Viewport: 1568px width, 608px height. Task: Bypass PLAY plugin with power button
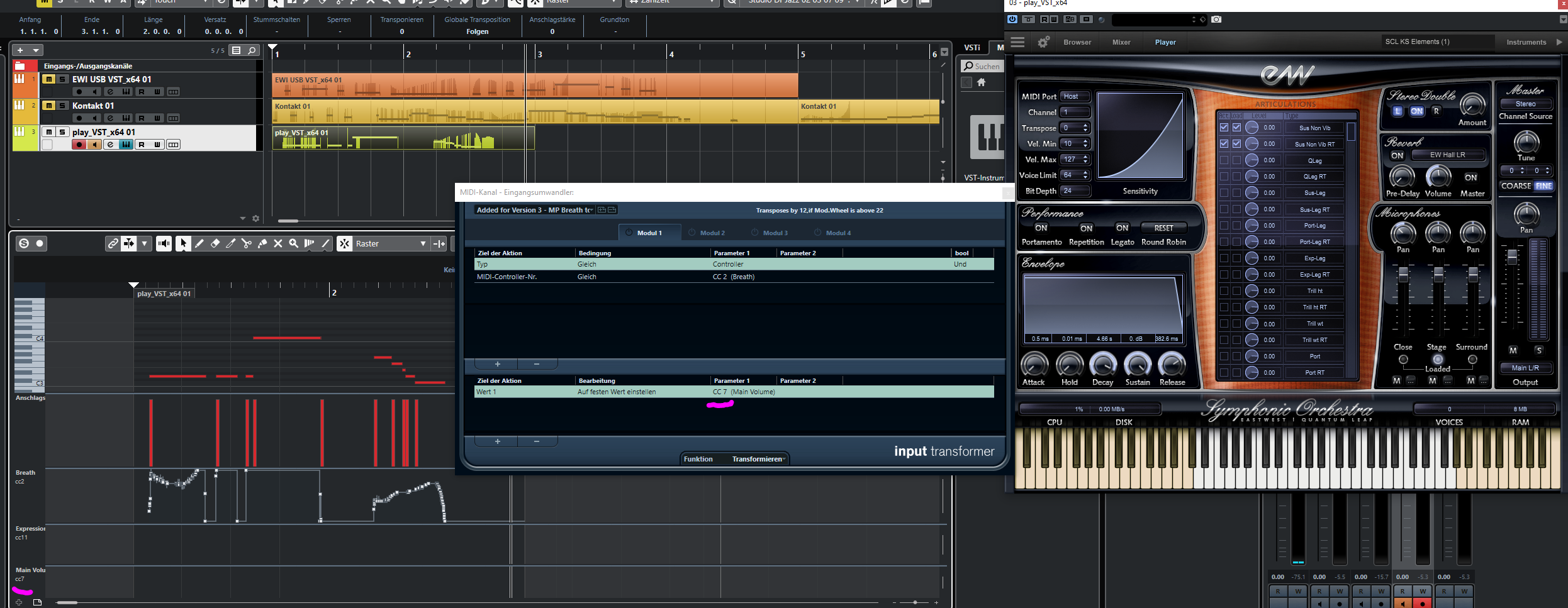(x=1012, y=19)
